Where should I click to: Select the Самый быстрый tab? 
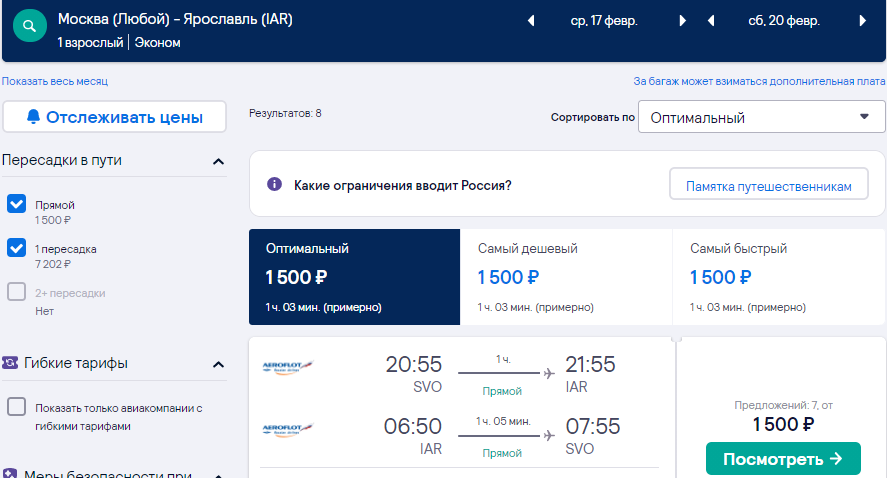tap(779, 277)
